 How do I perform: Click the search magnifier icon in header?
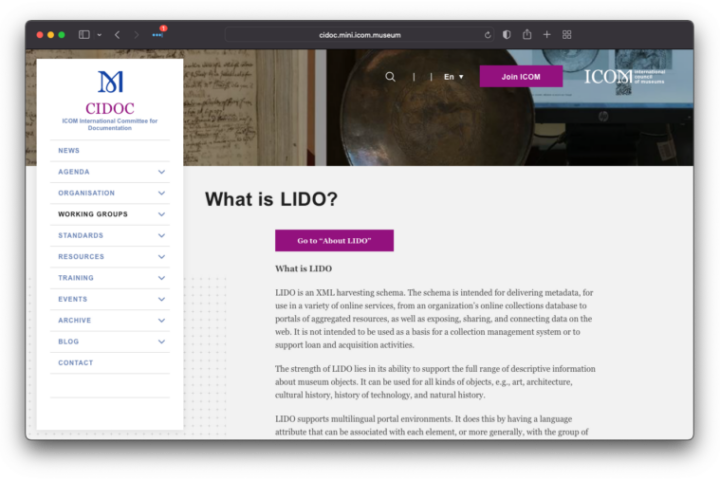(x=390, y=77)
